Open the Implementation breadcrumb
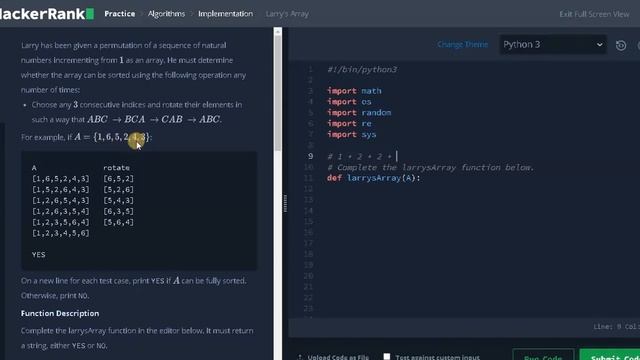Viewport: 640px width, 360px height. pyautogui.click(x=225, y=14)
